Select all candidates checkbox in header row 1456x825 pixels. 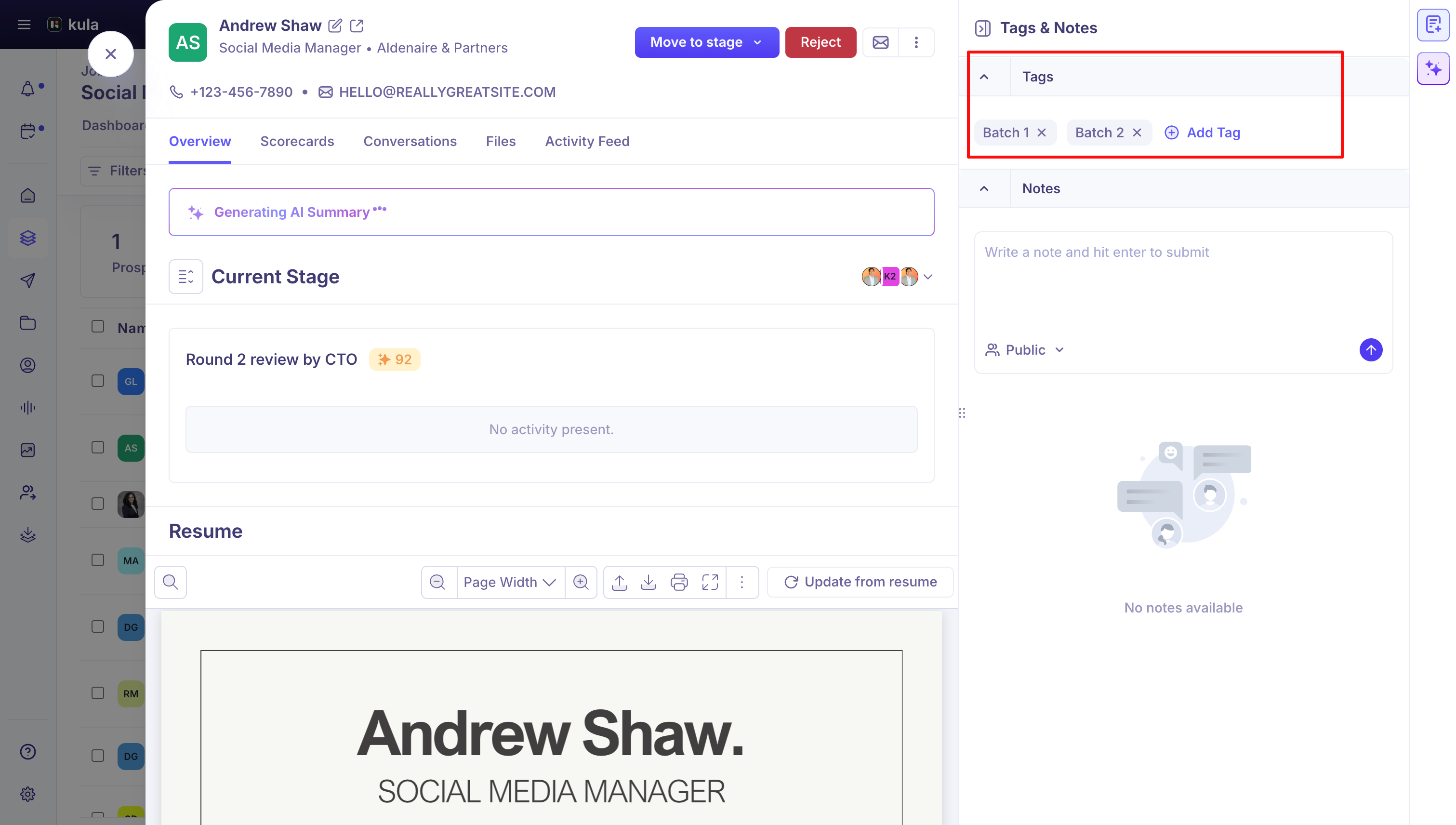point(98,327)
